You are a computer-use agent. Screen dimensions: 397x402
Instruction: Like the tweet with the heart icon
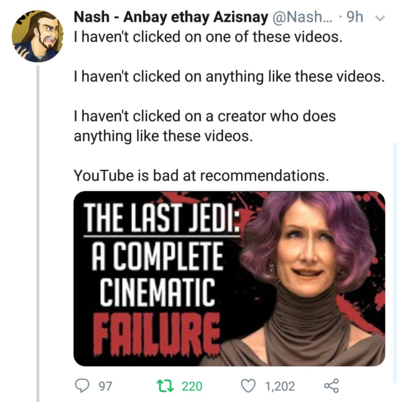(248, 386)
